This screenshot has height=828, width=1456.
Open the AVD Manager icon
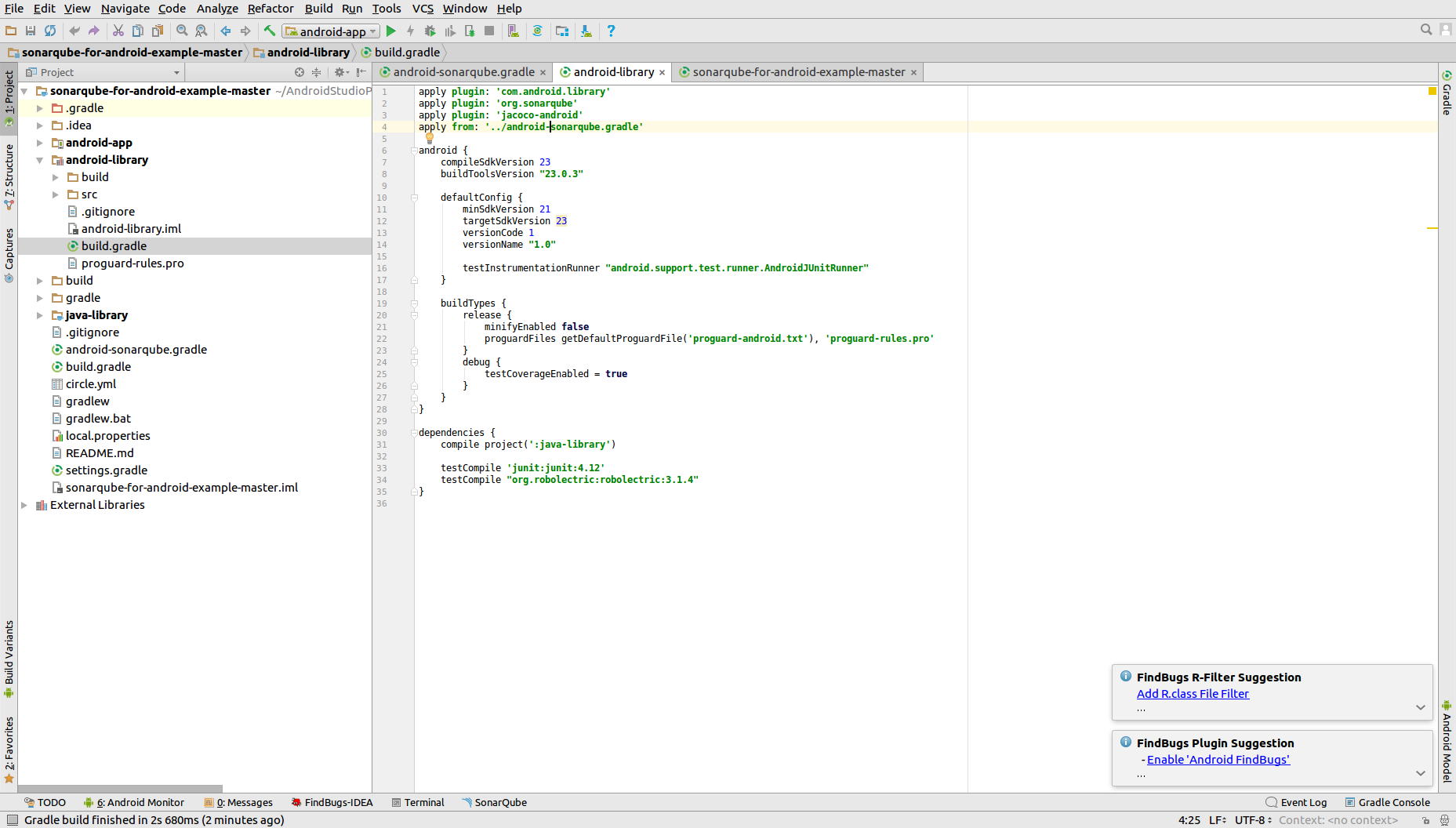pos(513,31)
